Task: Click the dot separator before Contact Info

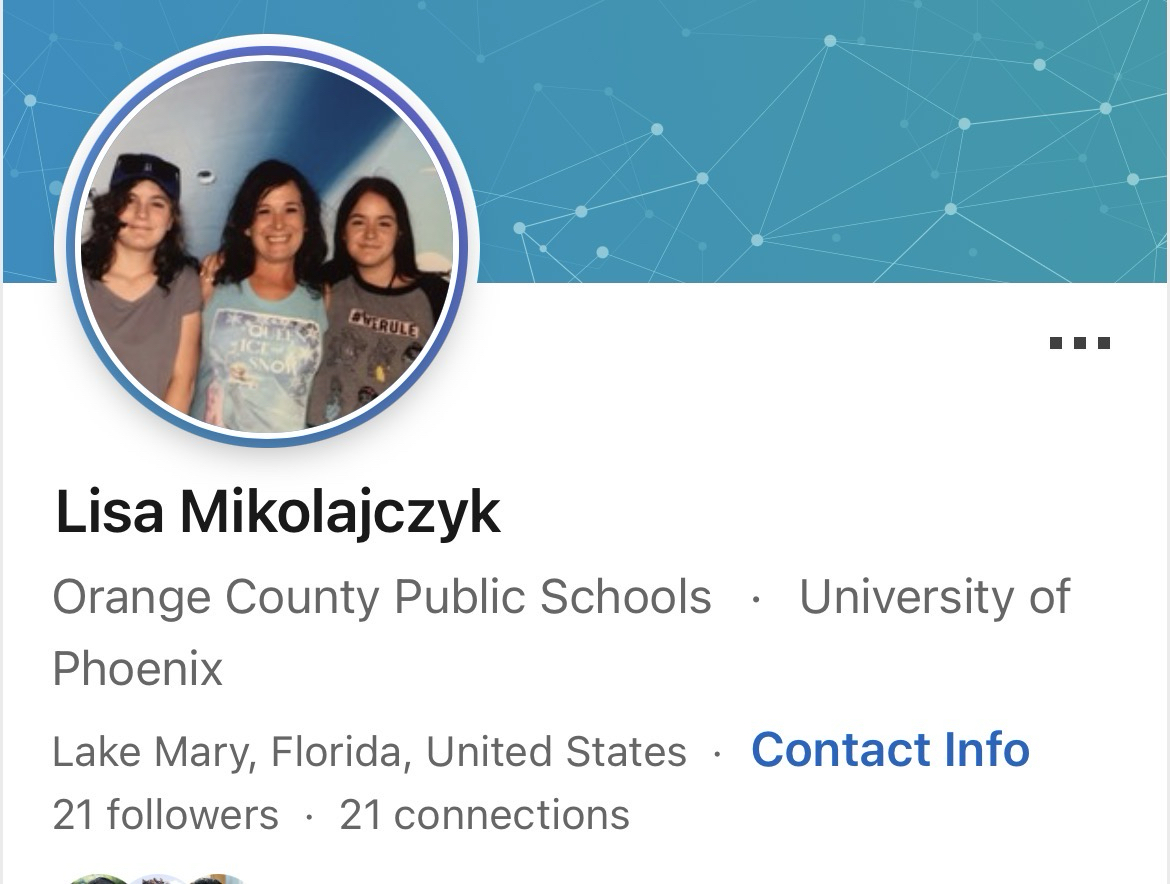Action: click(717, 753)
